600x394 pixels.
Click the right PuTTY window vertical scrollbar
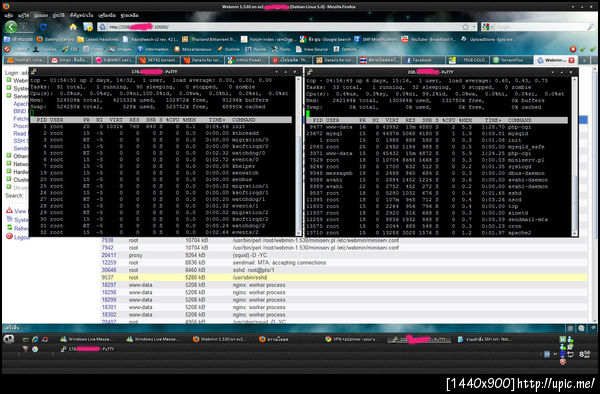coord(574,156)
